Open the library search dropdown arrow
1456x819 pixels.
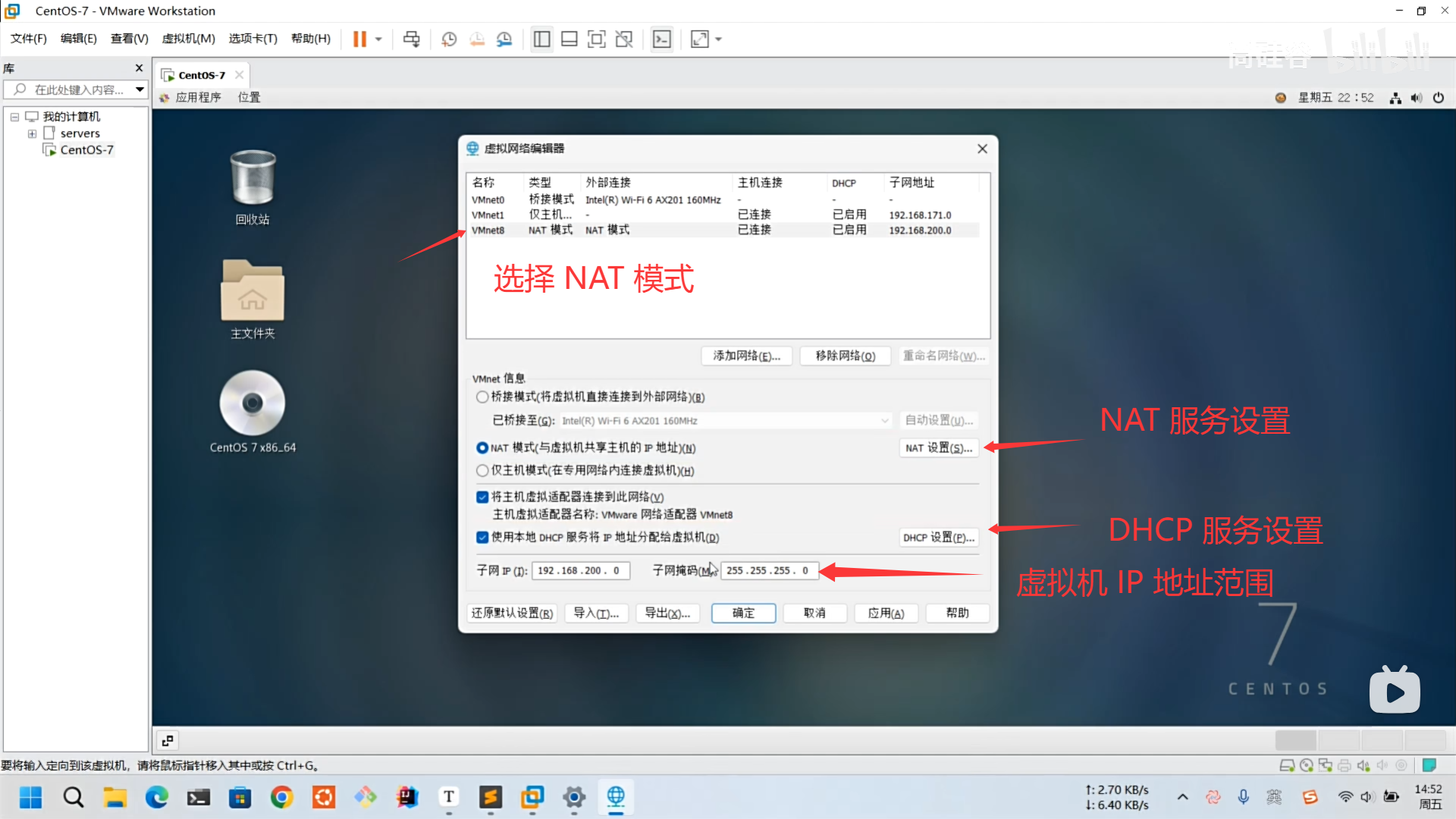[140, 89]
